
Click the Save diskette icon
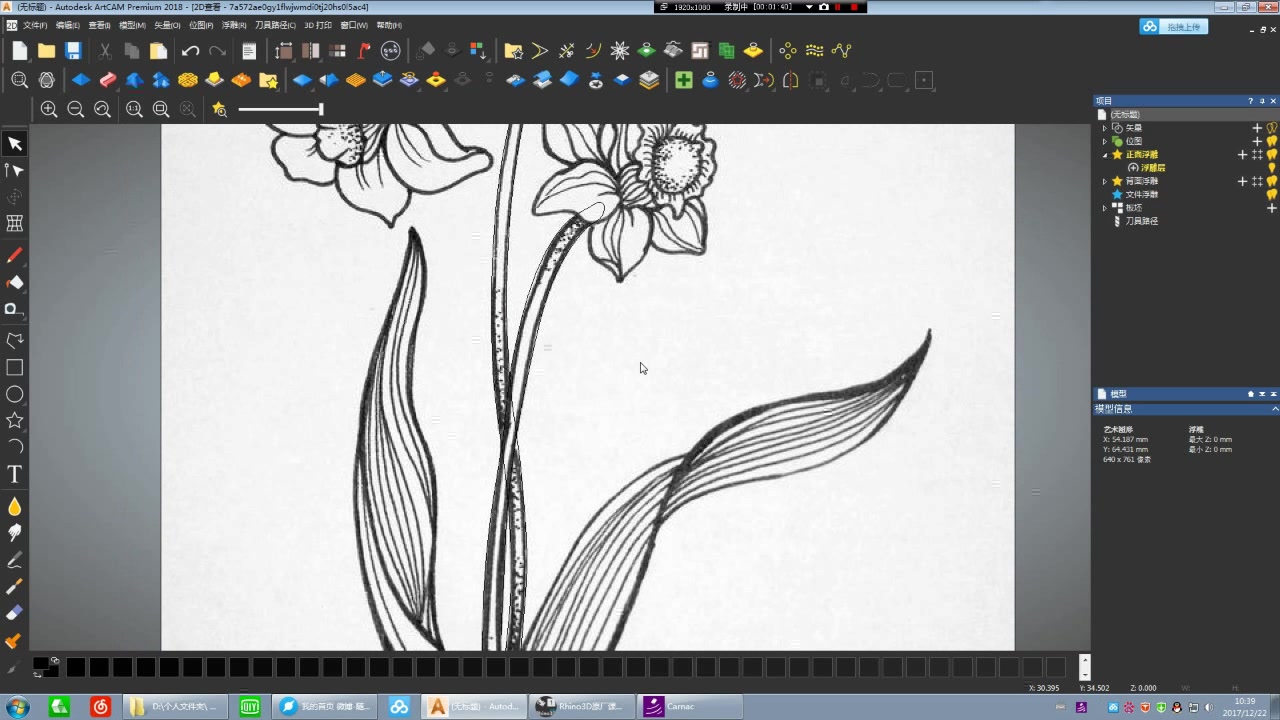(x=73, y=50)
